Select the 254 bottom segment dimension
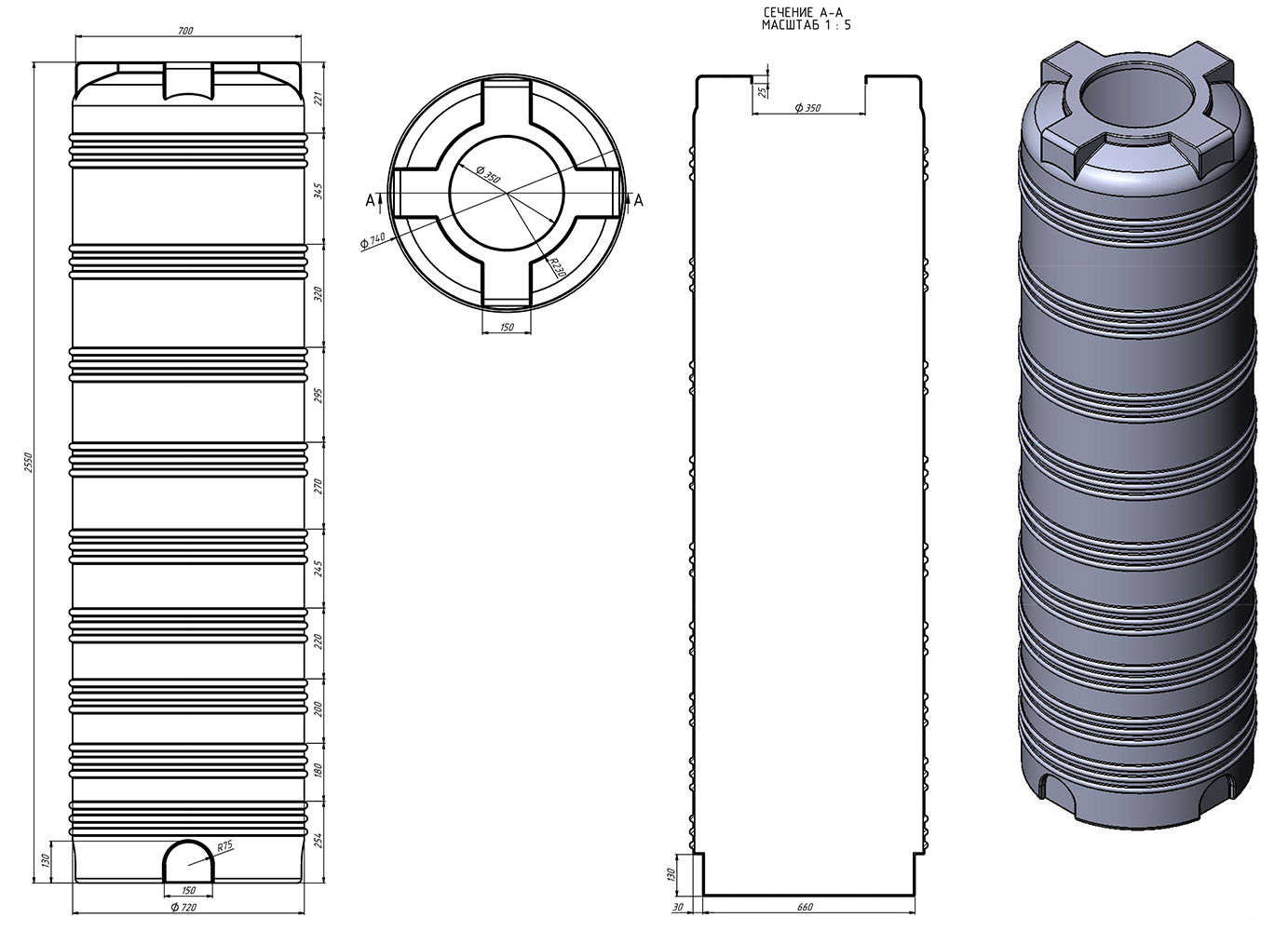 coord(318,841)
